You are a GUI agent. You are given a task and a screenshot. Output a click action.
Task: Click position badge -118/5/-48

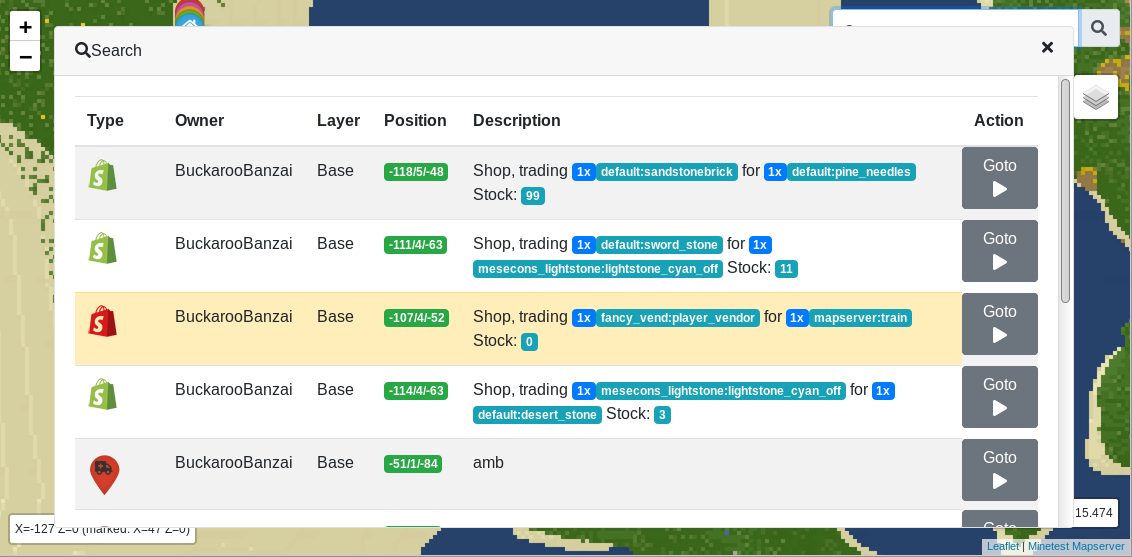(x=416, y=172)
